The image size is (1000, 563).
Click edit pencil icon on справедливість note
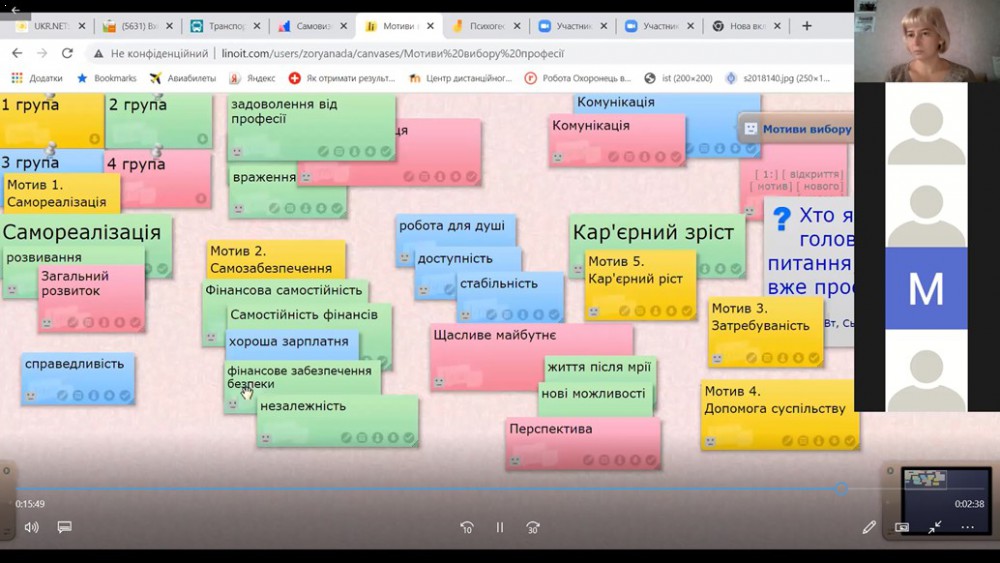tap(62, 395)
